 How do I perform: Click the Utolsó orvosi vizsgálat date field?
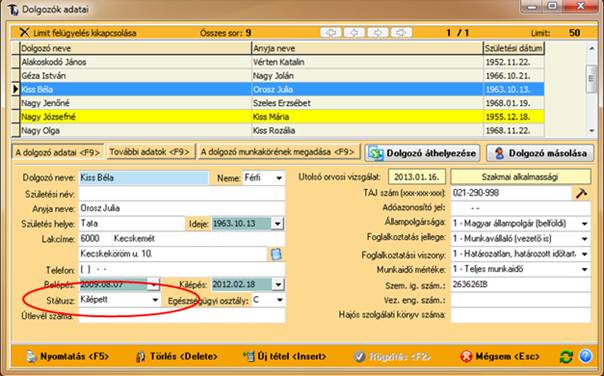point(417,177)
